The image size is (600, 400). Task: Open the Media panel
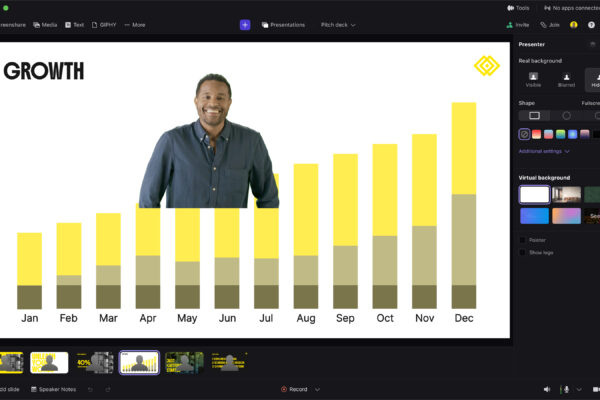click(45, 24)
